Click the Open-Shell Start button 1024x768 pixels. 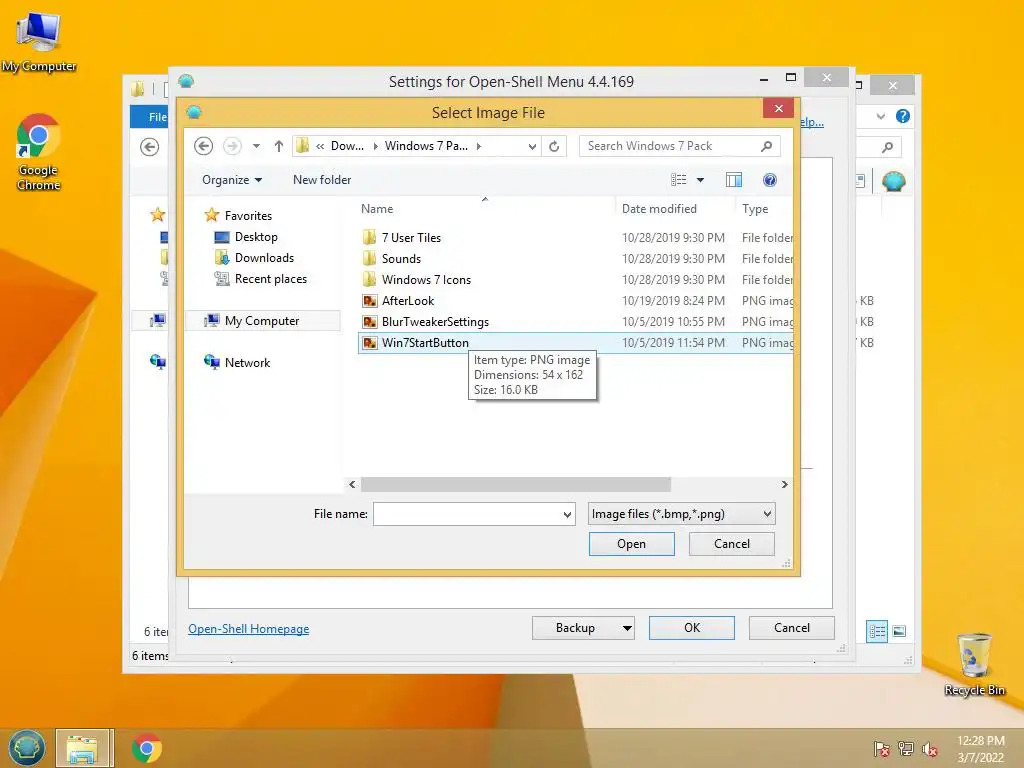27,748
